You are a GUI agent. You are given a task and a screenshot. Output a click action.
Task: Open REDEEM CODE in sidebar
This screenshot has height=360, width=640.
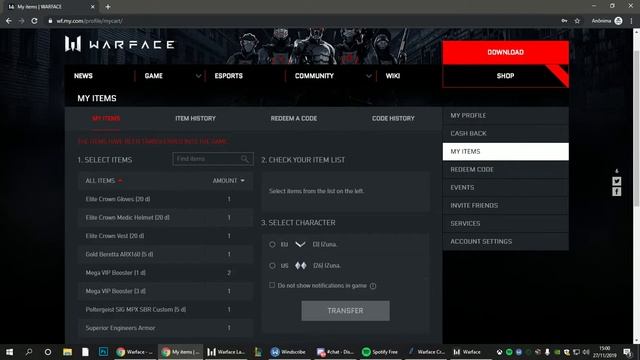505,169
